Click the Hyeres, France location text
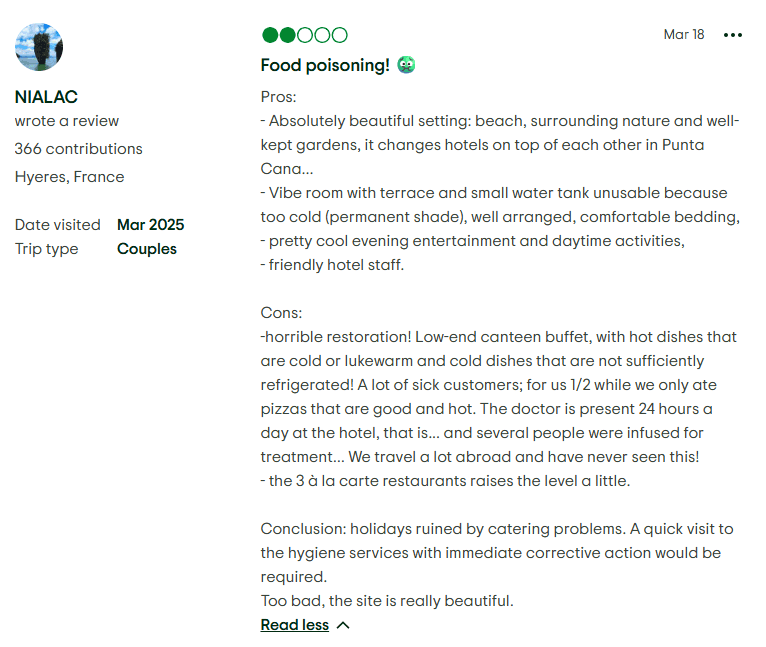 (x=69, y=176)
